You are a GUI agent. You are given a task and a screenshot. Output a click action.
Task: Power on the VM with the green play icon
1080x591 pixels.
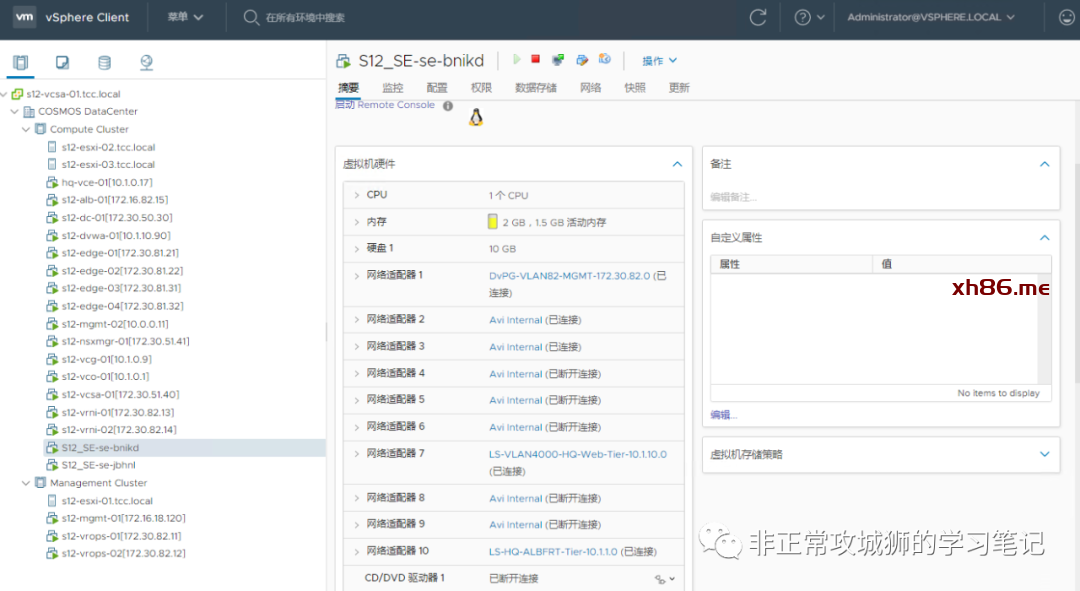click(x=517, y=60)
